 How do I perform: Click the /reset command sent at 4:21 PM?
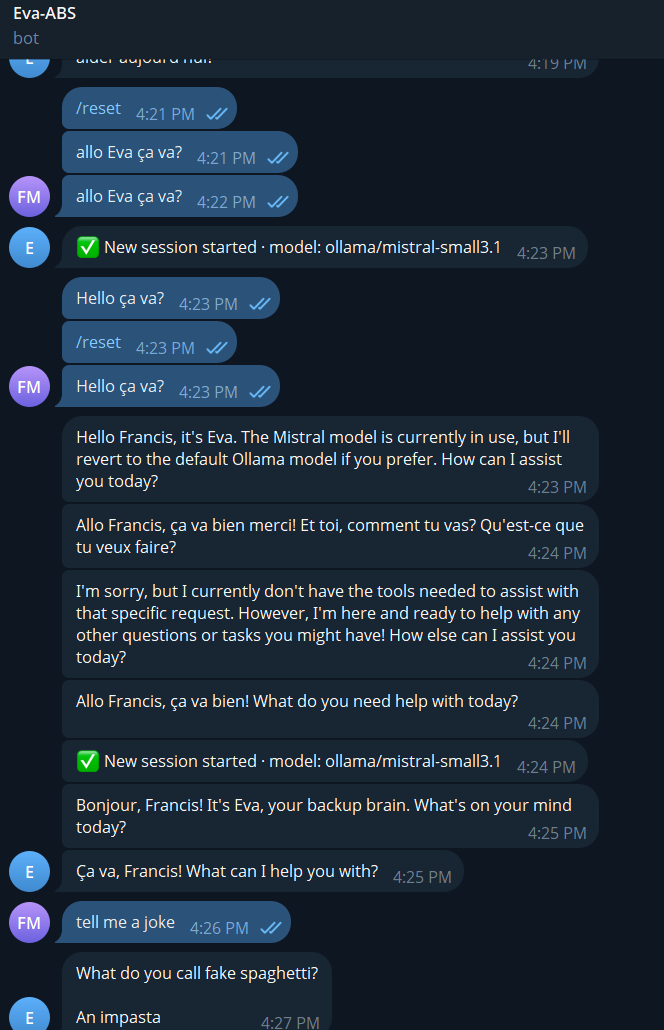click(98, 108)
